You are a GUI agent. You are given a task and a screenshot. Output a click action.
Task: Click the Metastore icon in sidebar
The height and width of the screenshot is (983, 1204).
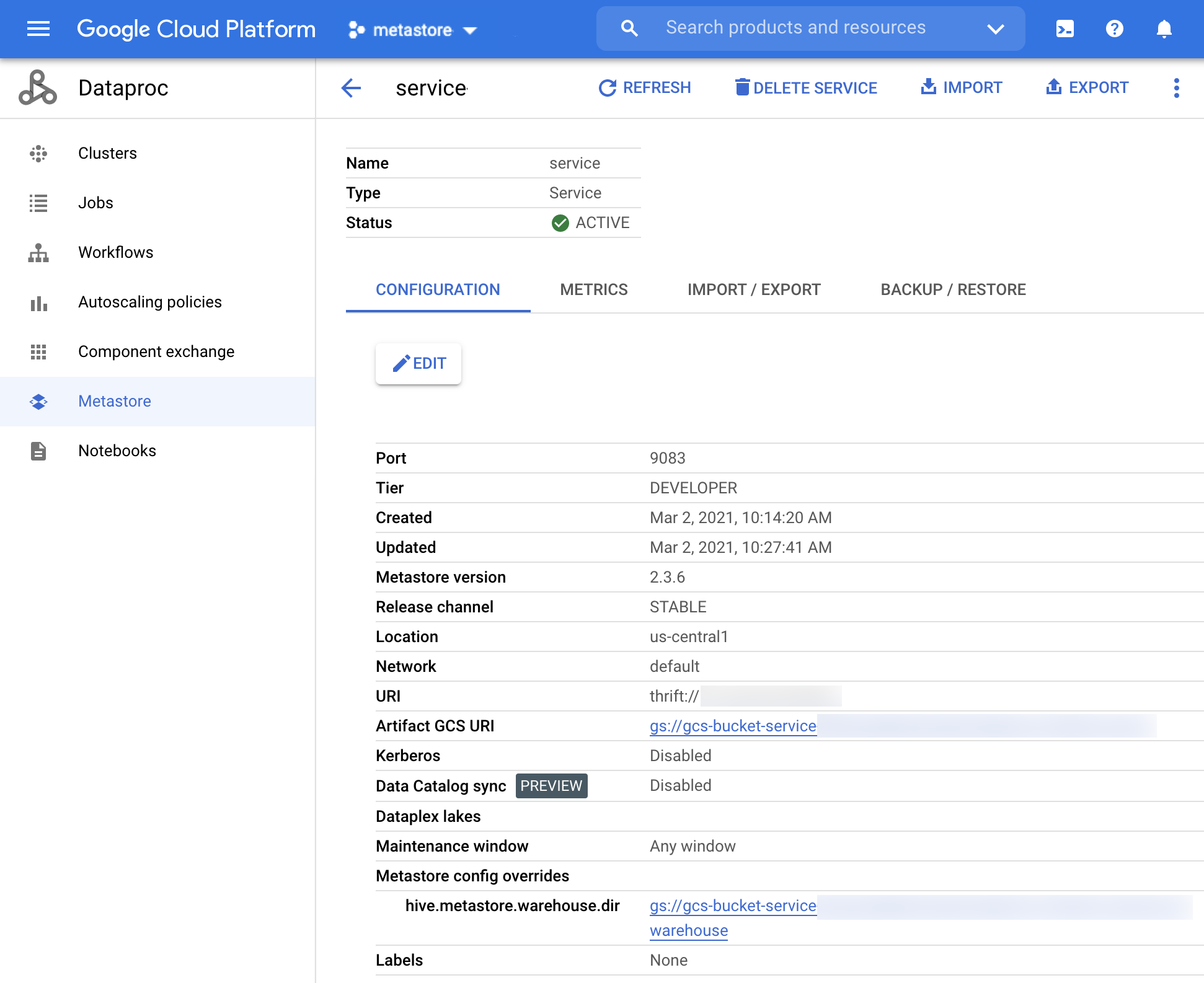pos(39,401)
